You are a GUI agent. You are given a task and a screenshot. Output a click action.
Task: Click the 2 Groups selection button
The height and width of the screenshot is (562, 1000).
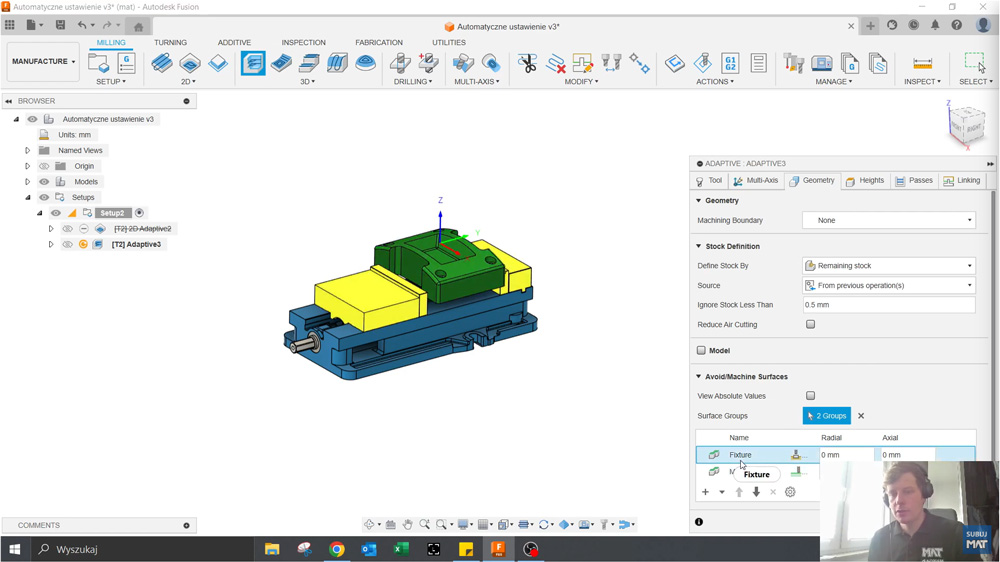(826, 416)
